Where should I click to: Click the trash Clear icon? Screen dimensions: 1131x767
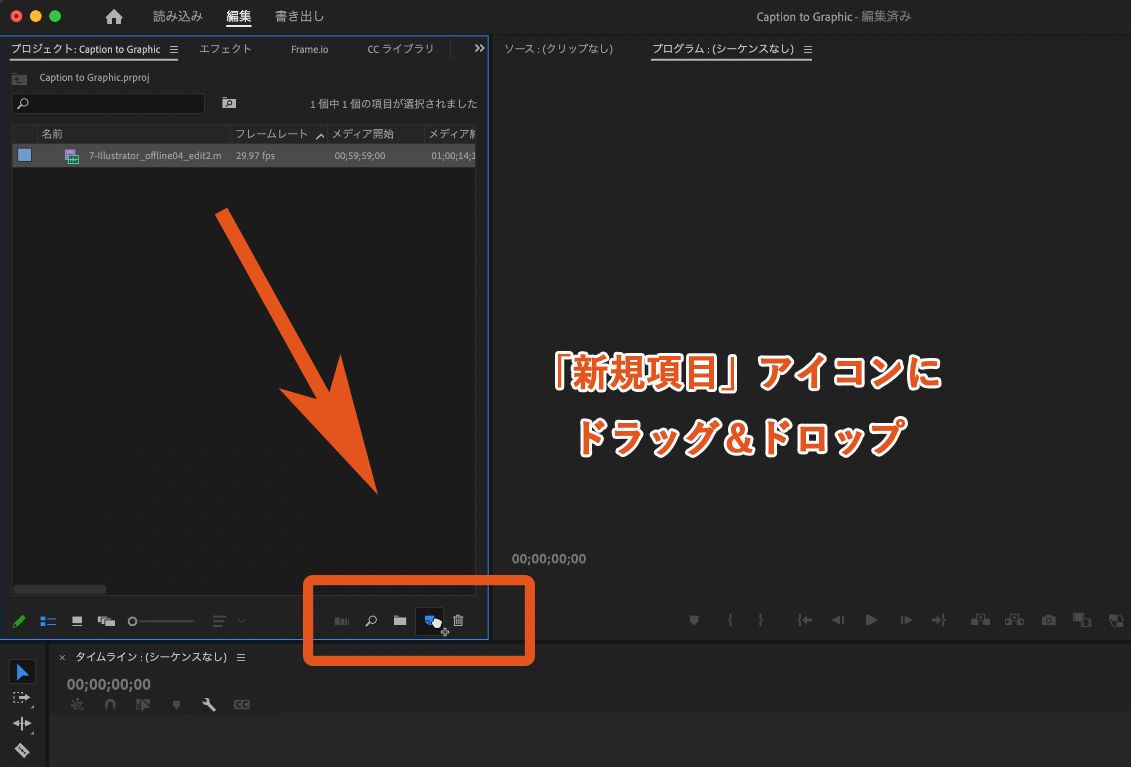[458, 621]
